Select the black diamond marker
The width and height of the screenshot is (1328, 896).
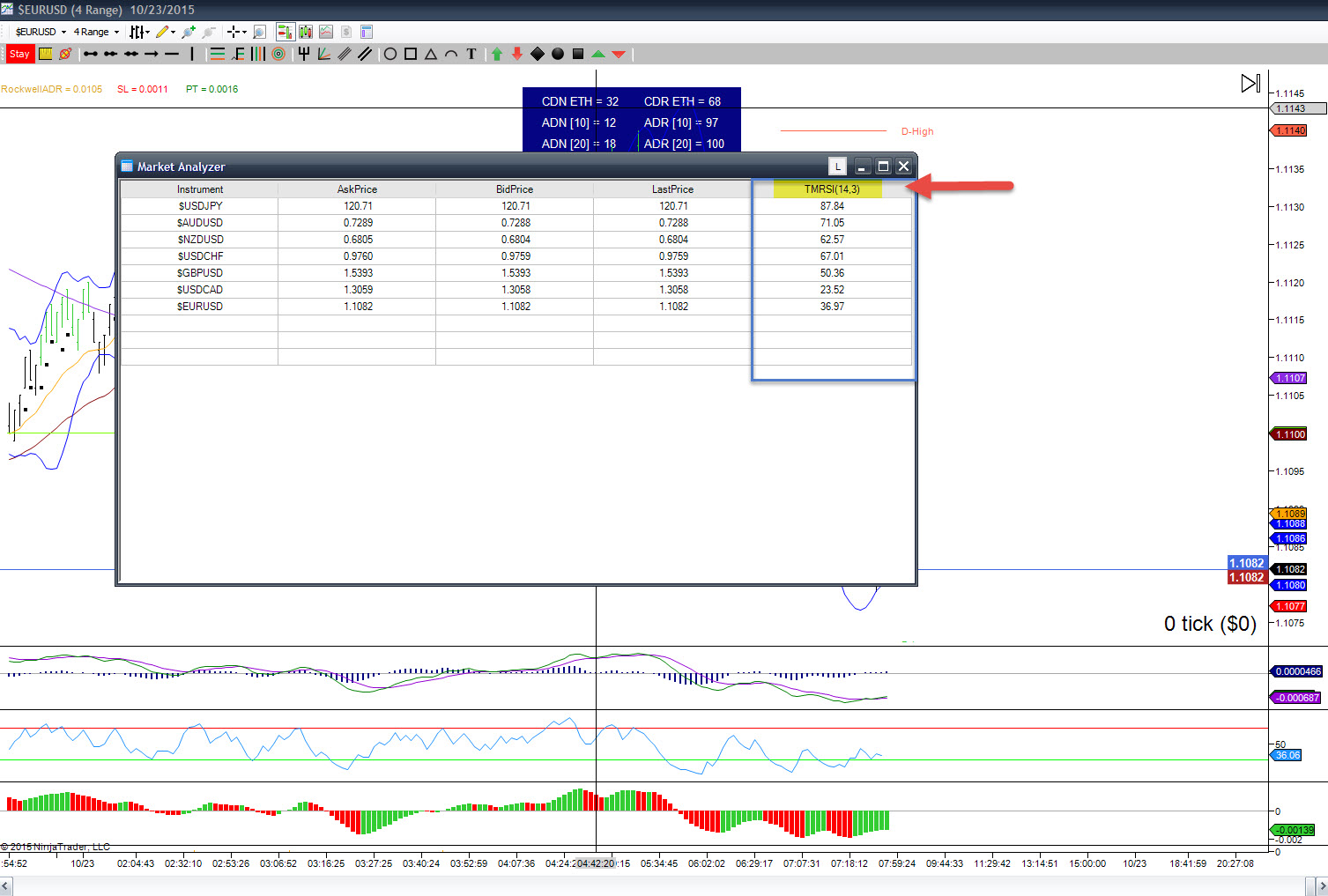click(538, 54)
